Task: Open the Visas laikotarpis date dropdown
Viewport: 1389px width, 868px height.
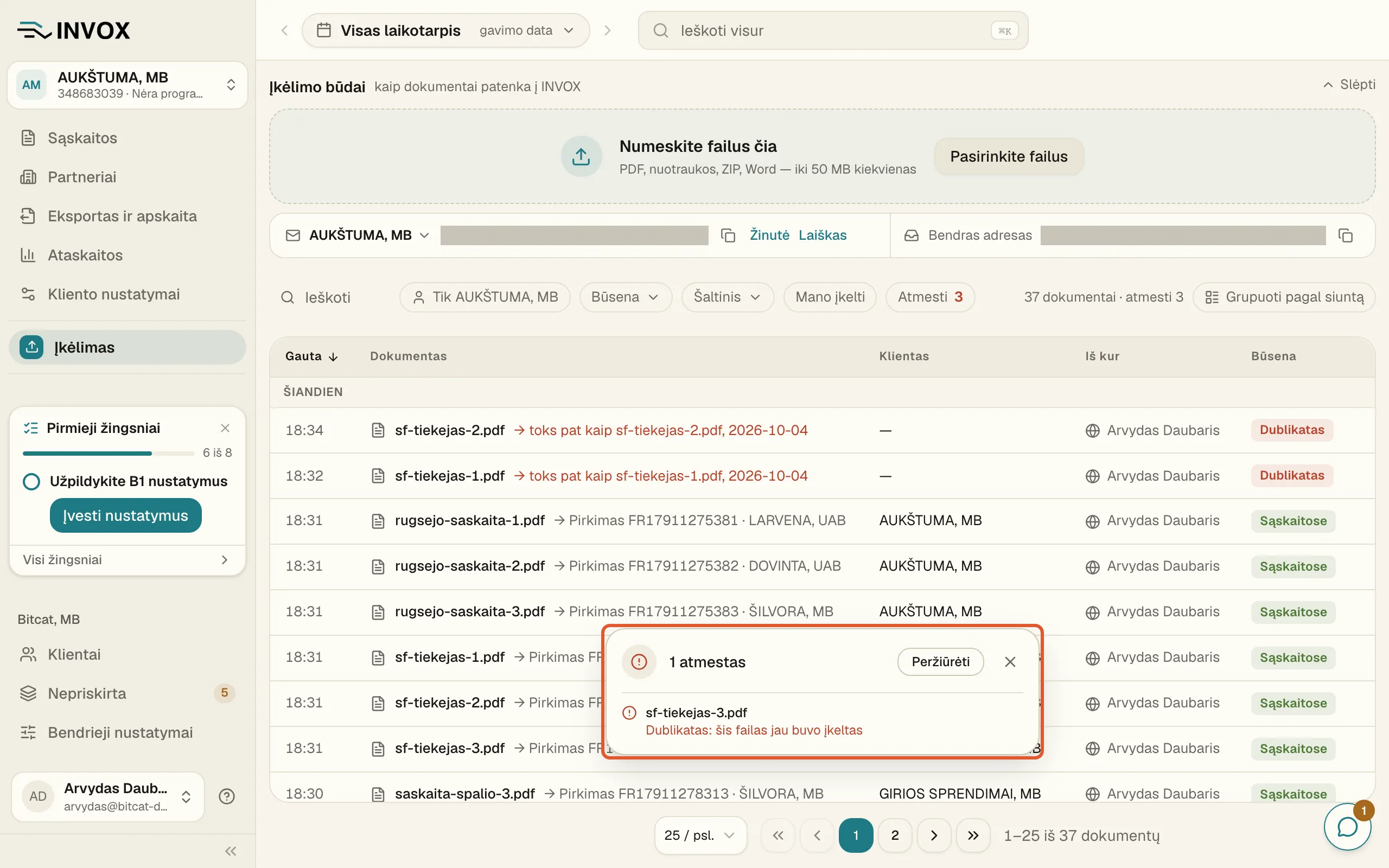Action: [446, 30]
